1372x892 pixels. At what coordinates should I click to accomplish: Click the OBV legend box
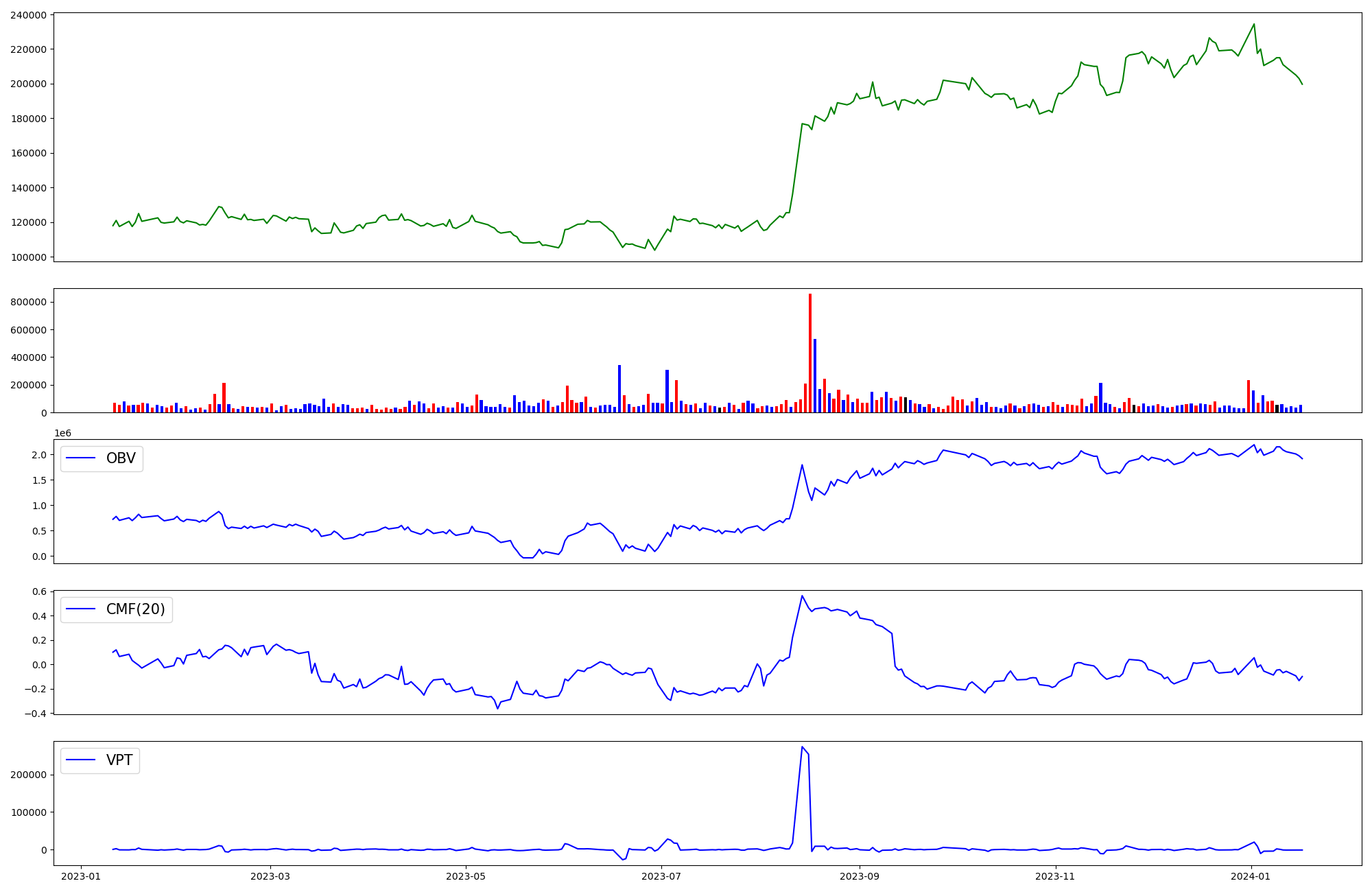click(x=102, y=458)
